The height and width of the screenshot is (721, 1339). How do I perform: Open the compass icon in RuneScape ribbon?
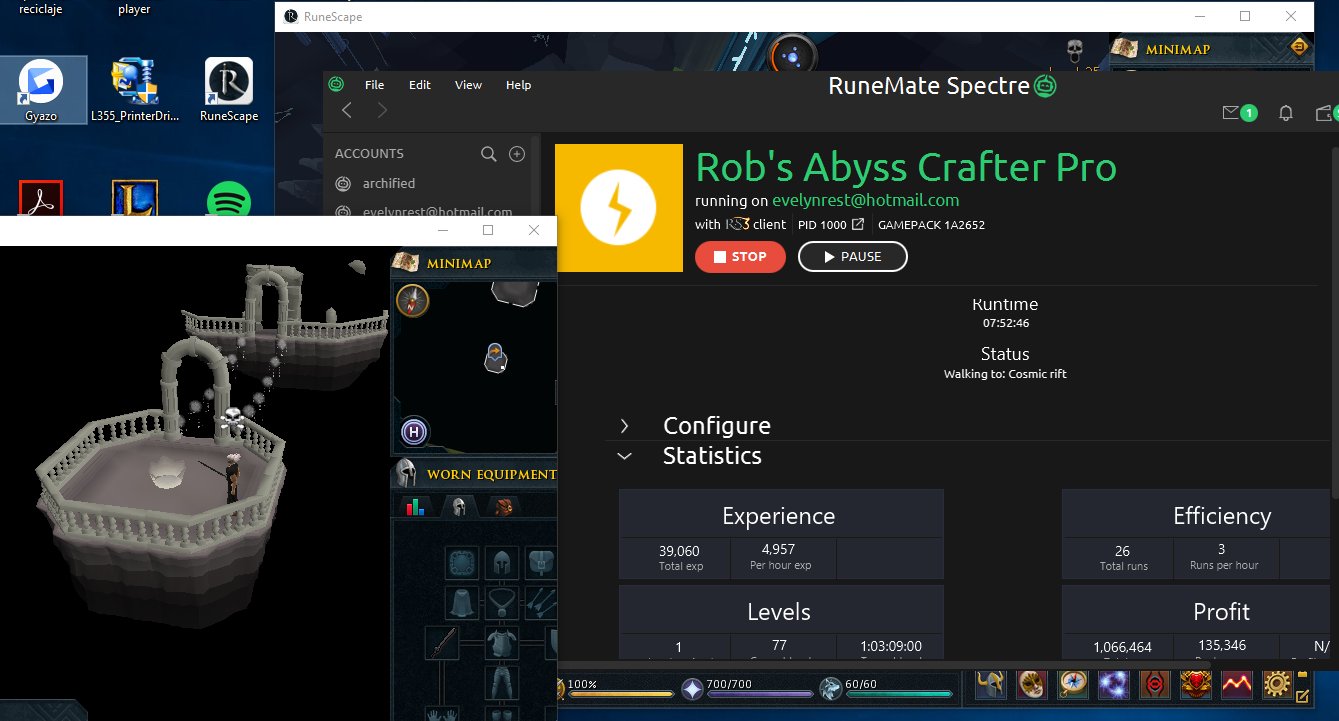coord(1073,685)
